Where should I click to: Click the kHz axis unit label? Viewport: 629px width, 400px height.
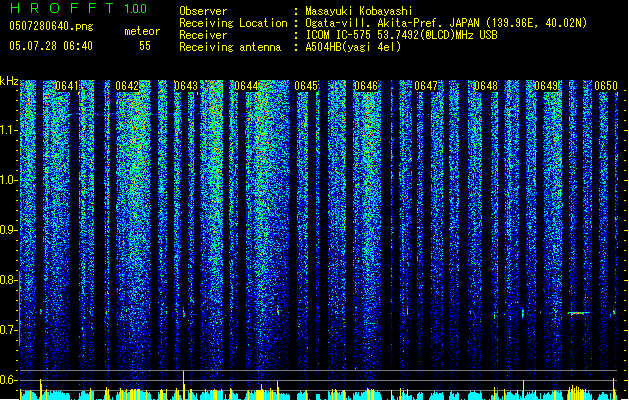click(x=9, y=81)
